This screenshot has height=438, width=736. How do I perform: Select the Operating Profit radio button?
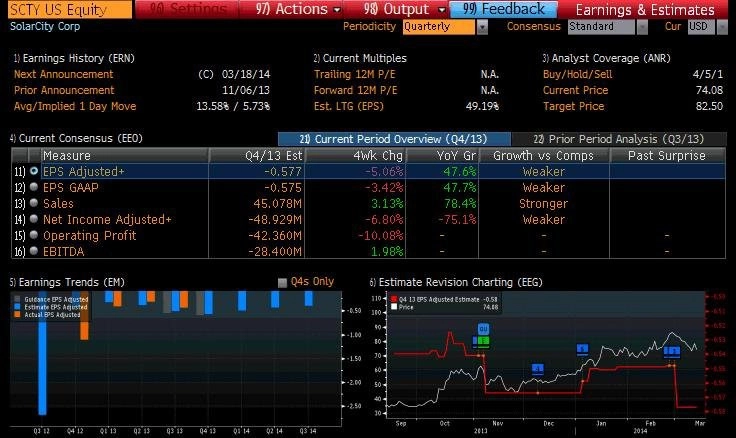(34, 235)
